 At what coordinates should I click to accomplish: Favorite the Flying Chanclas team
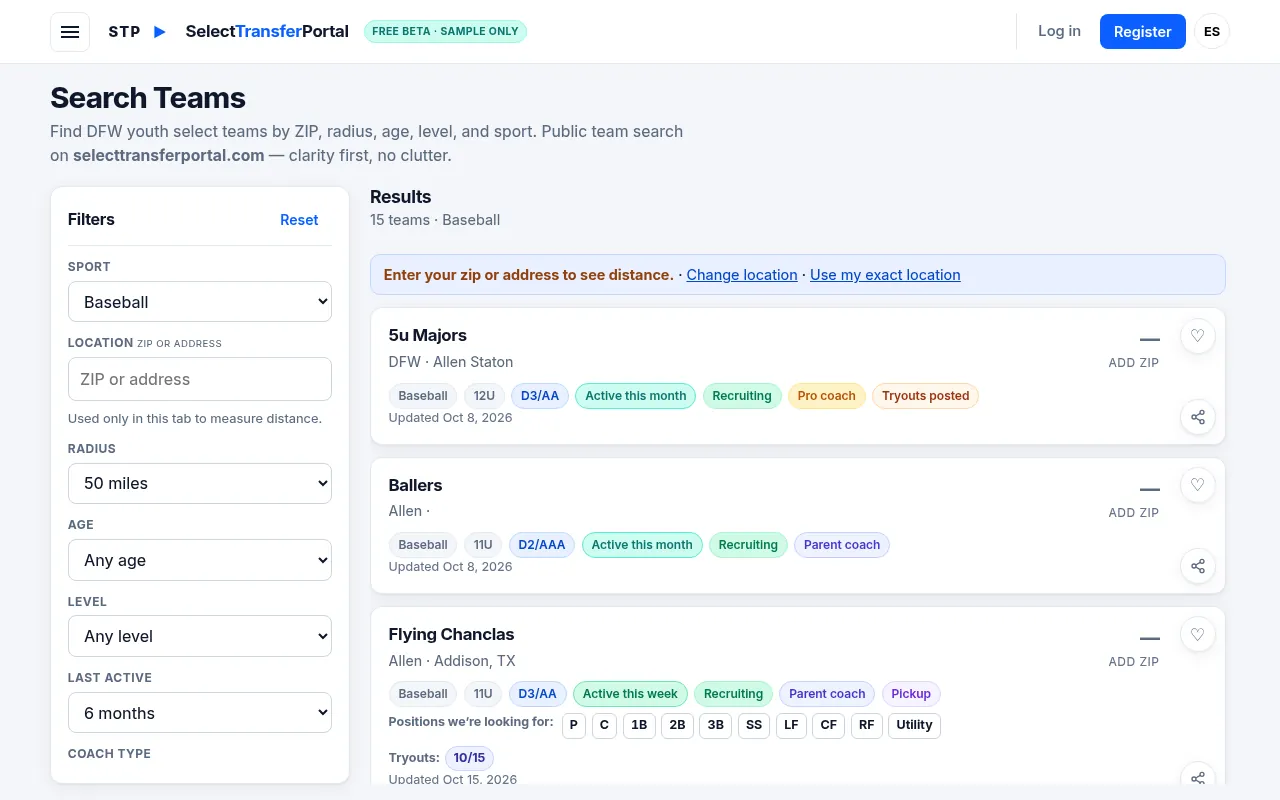click(x=1198, y=634)
